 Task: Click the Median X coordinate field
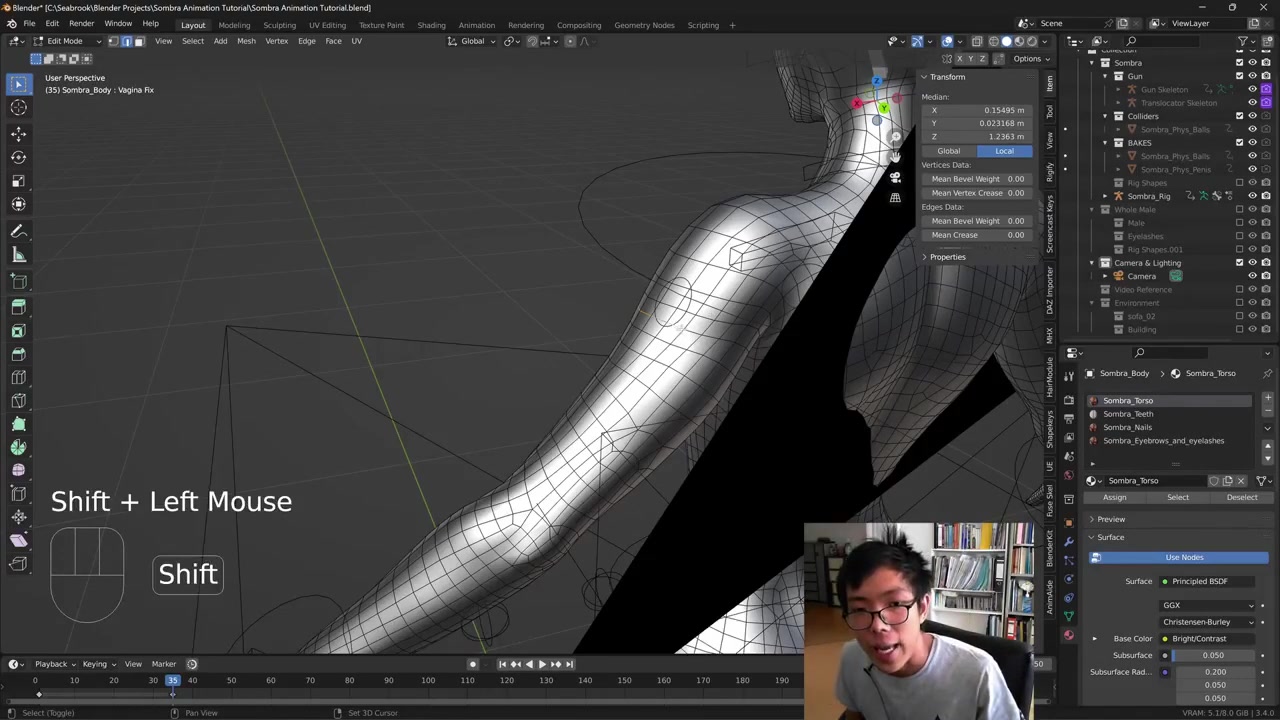tap(978, 110)
